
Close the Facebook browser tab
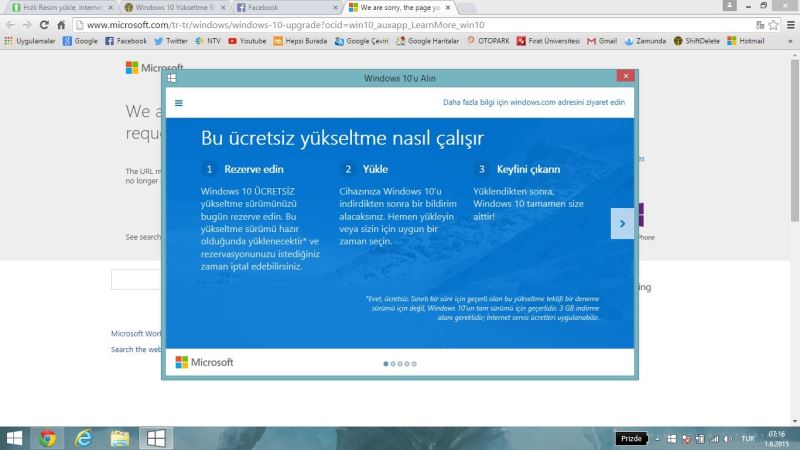pos(335,8)
